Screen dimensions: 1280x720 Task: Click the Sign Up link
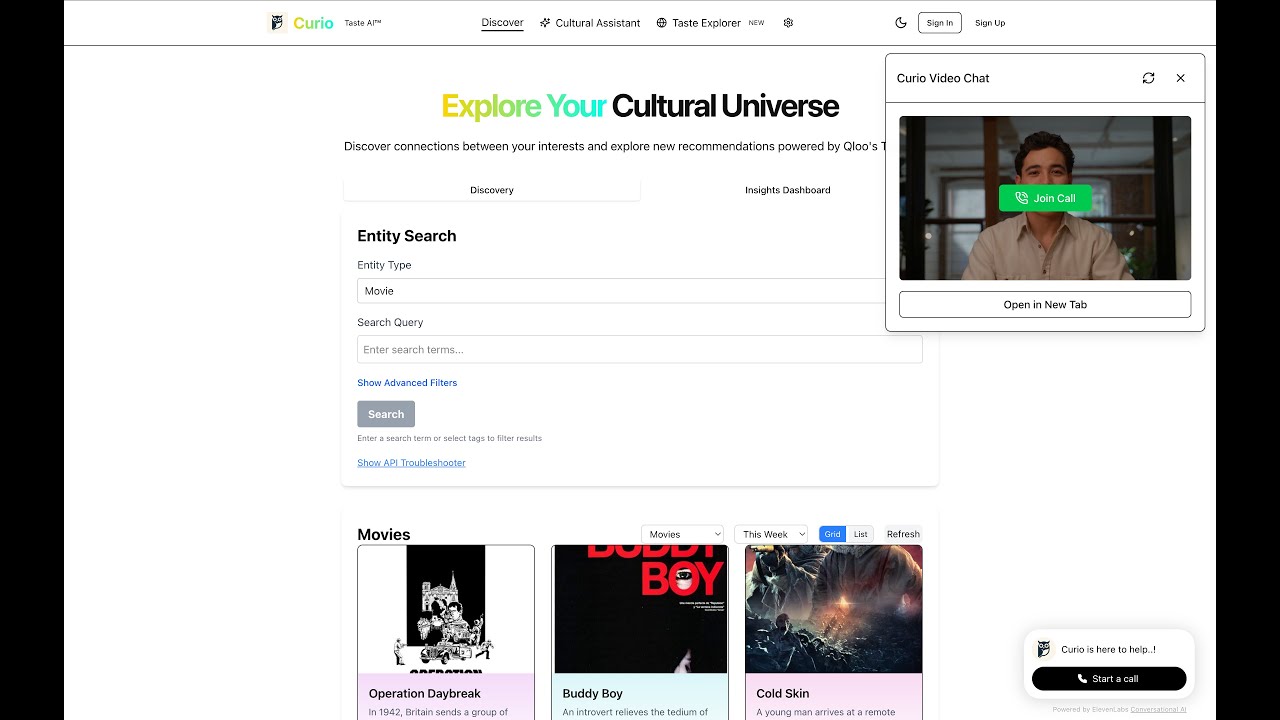[x=990, y=23]
